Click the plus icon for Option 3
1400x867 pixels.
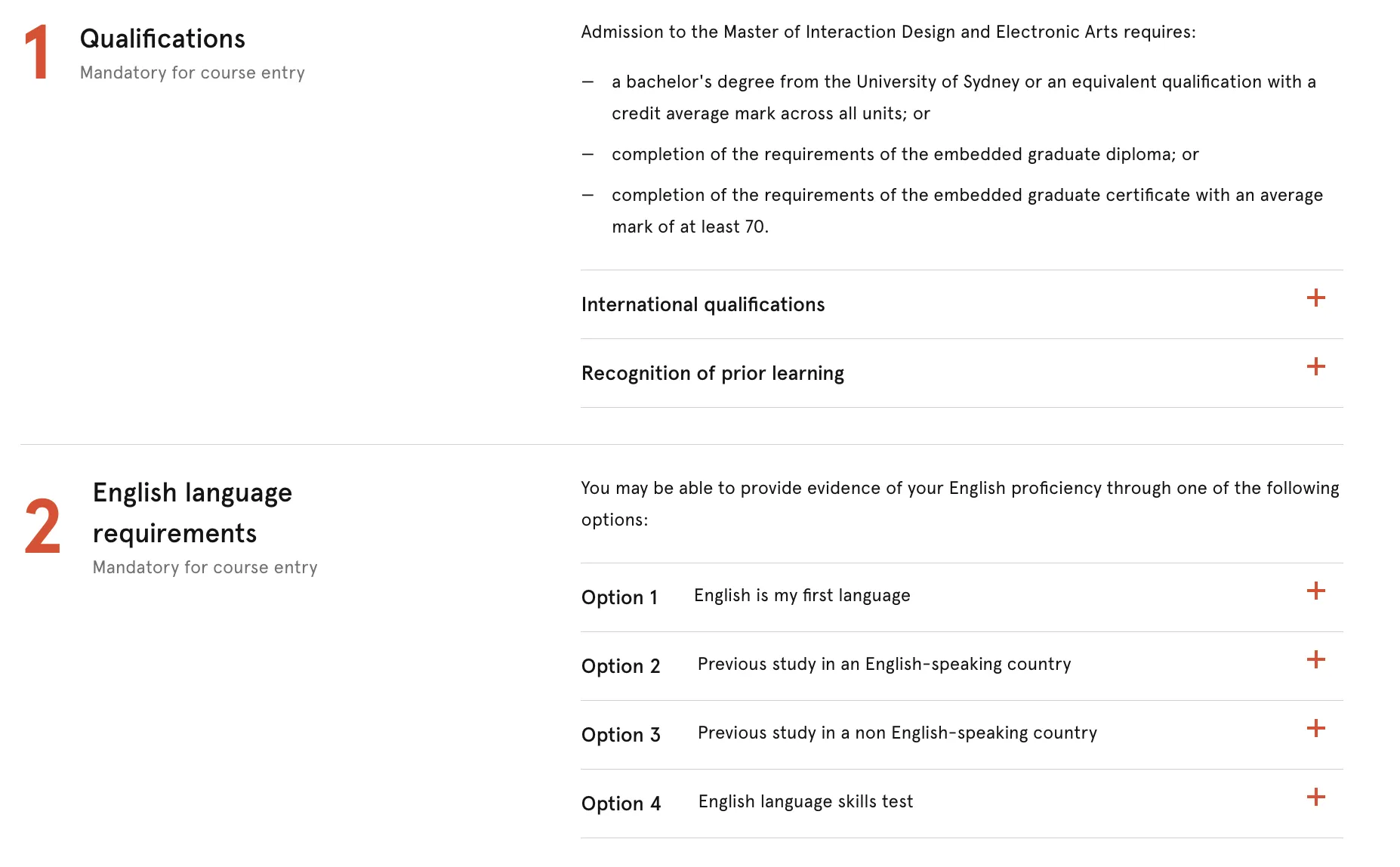pyautogui.click(x=1315, y=728)
